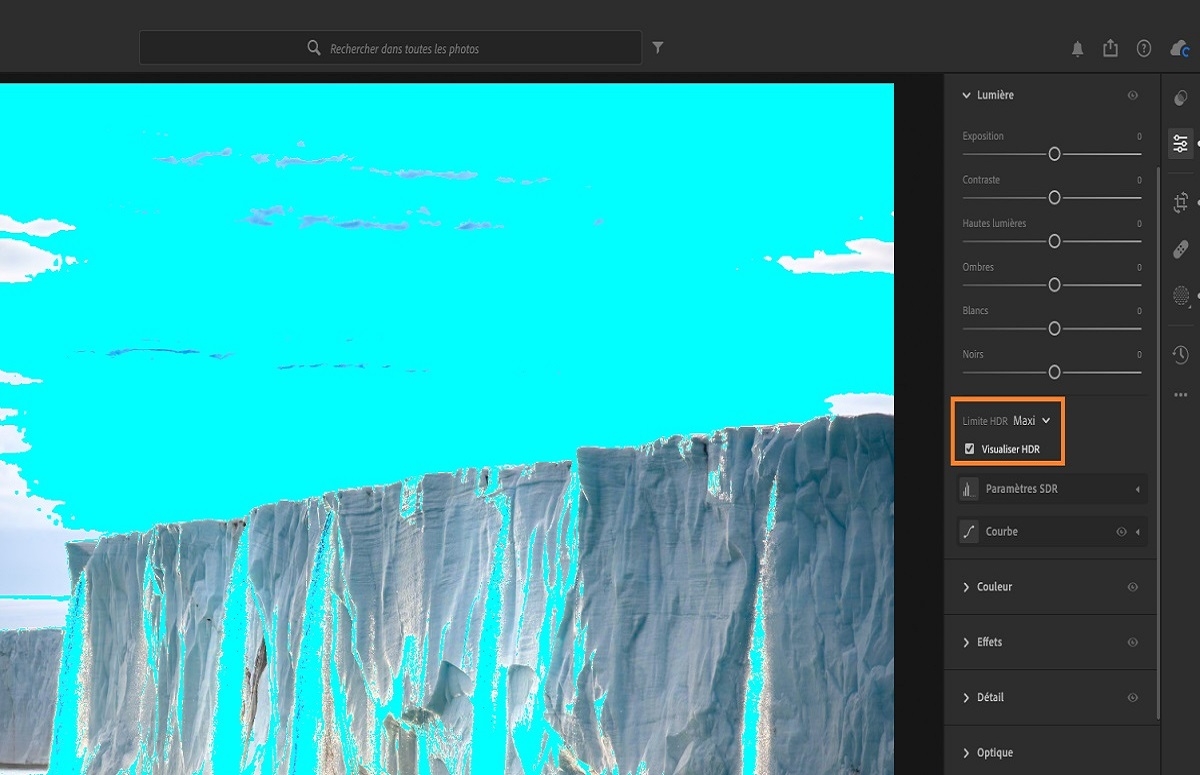
Task: Toggle visibility of the Lumière panel
Action: (x=1132, y=95)
